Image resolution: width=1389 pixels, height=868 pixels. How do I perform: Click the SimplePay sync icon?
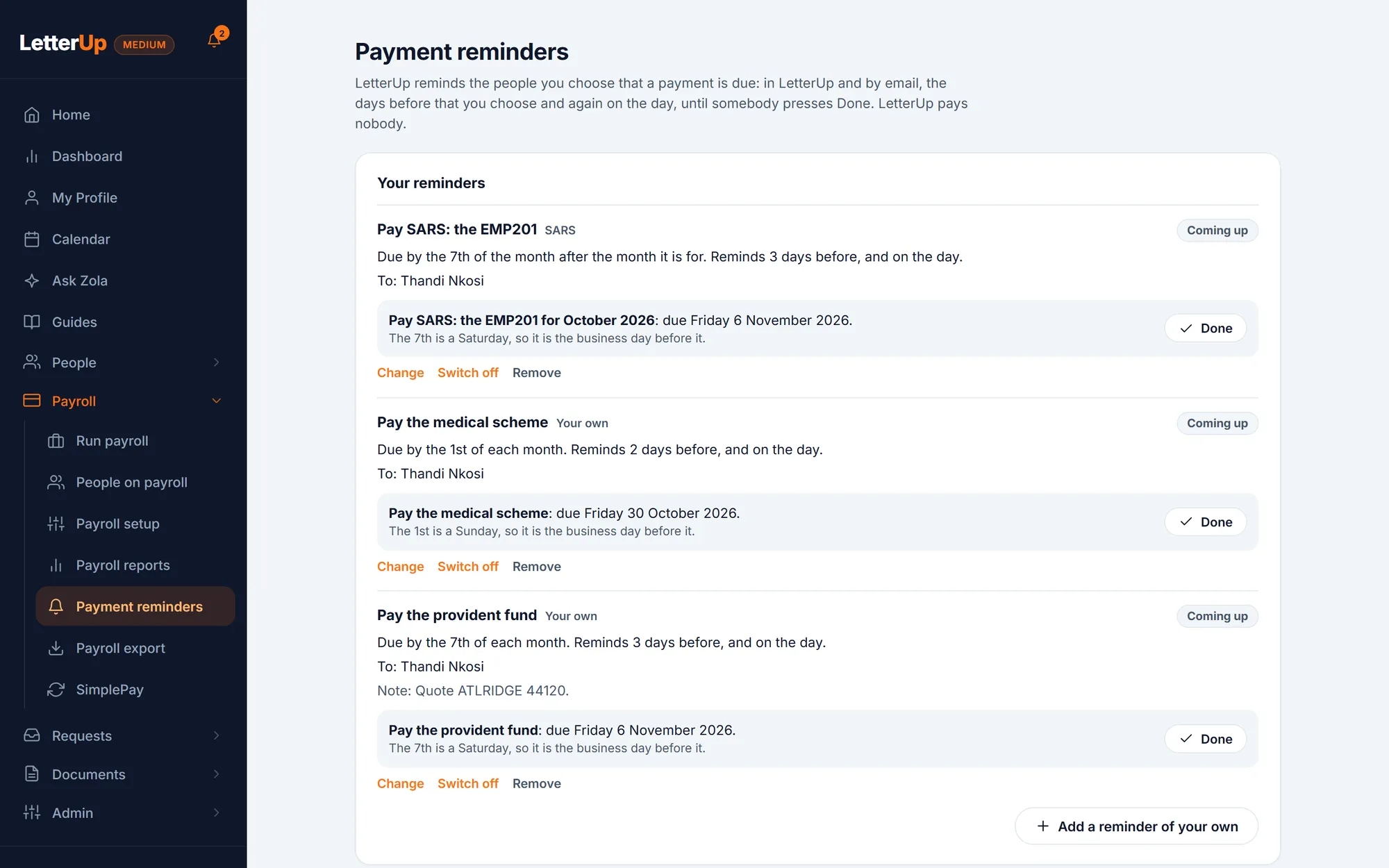56,690
